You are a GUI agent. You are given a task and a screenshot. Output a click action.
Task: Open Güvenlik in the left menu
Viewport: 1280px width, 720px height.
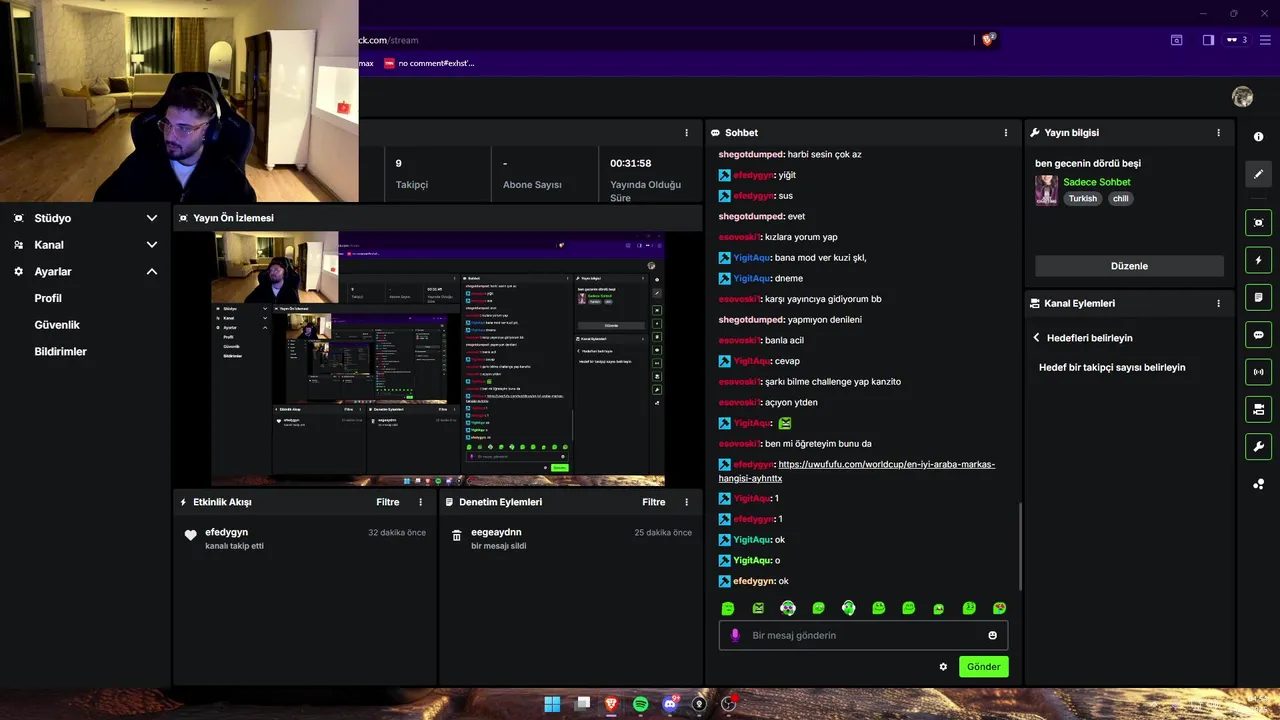pos(57,325)
